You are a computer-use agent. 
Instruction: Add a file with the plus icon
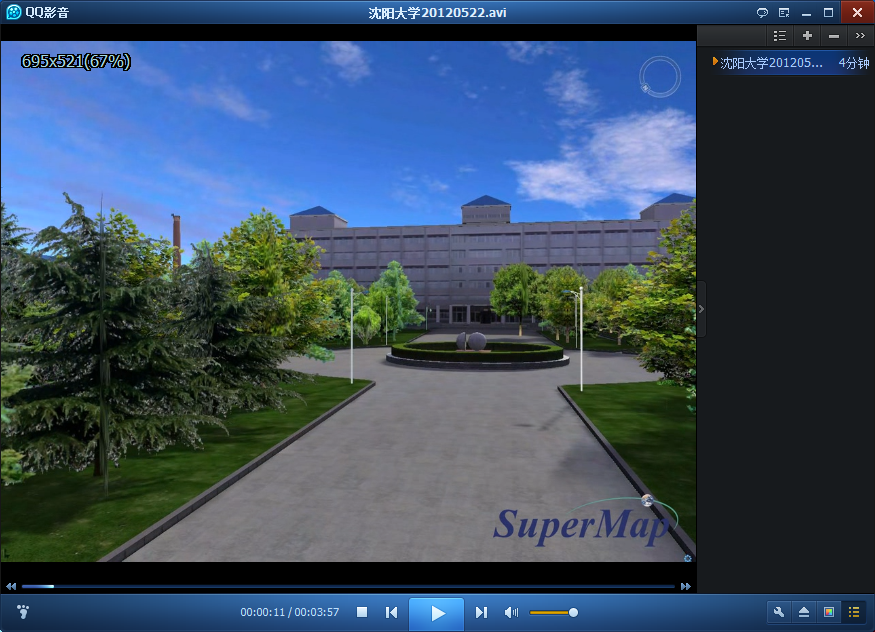807,36
